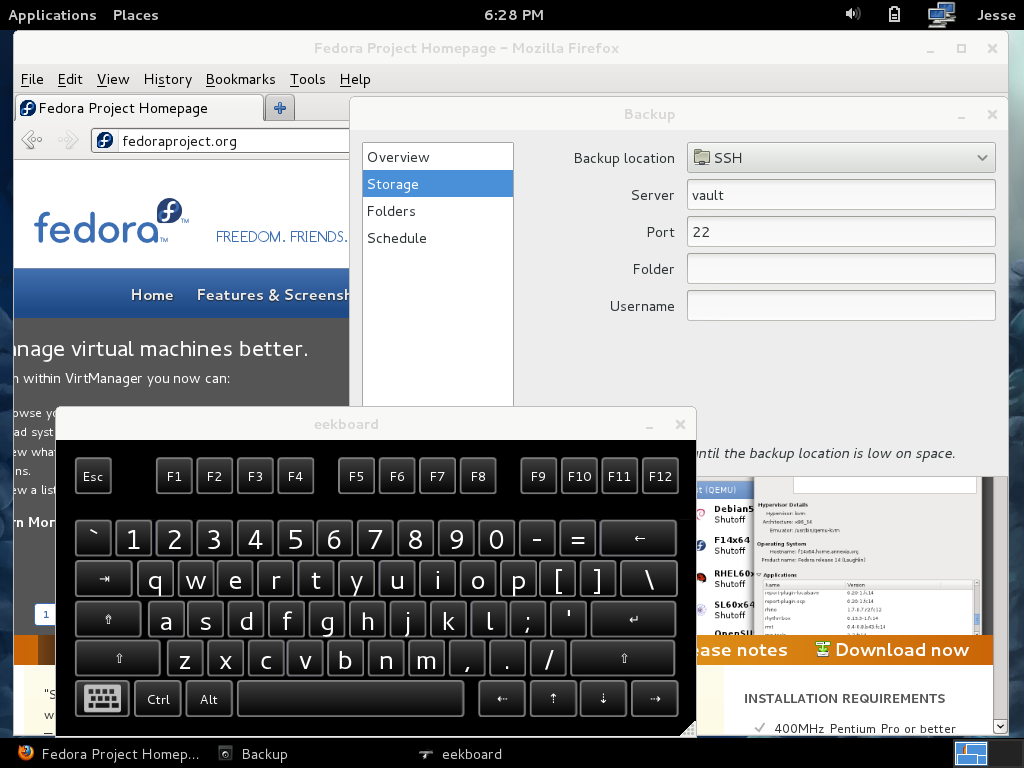Tap the F12 key on eekboard
1024x768 pixels.
click(660, 476)
